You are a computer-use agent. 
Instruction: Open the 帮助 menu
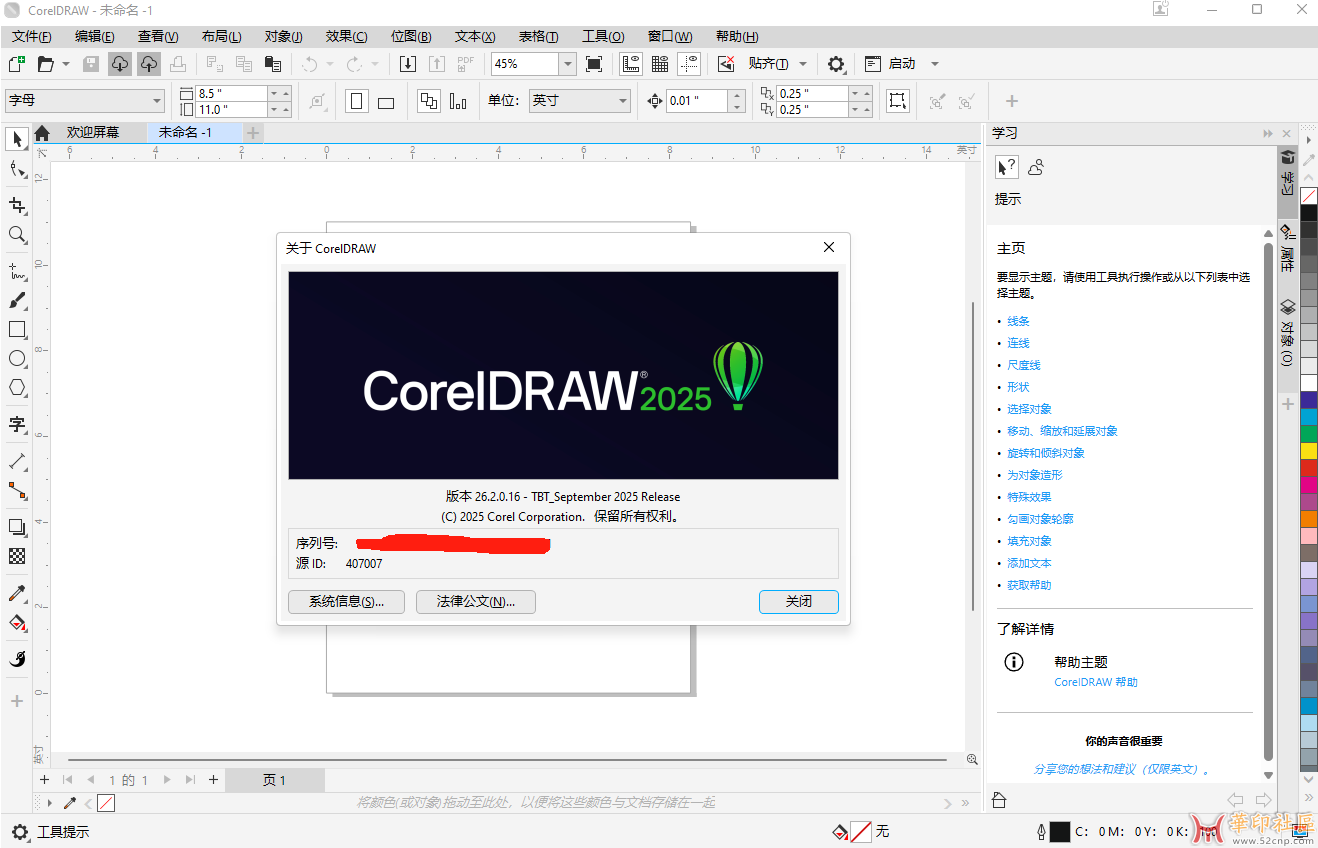pyautogui.click(x=737, y=36)
